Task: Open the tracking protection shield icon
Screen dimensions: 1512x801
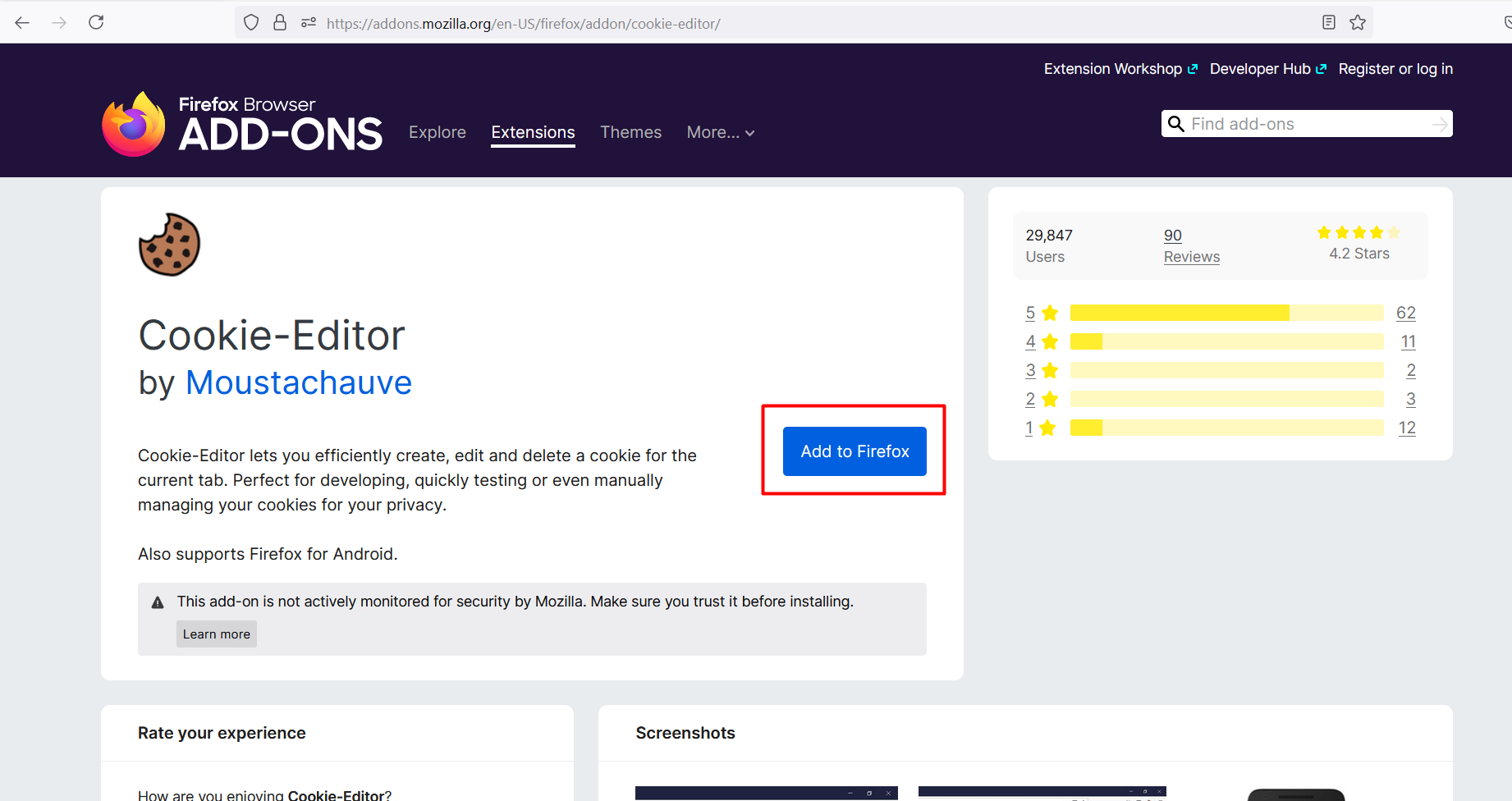Action: (251, 23)
